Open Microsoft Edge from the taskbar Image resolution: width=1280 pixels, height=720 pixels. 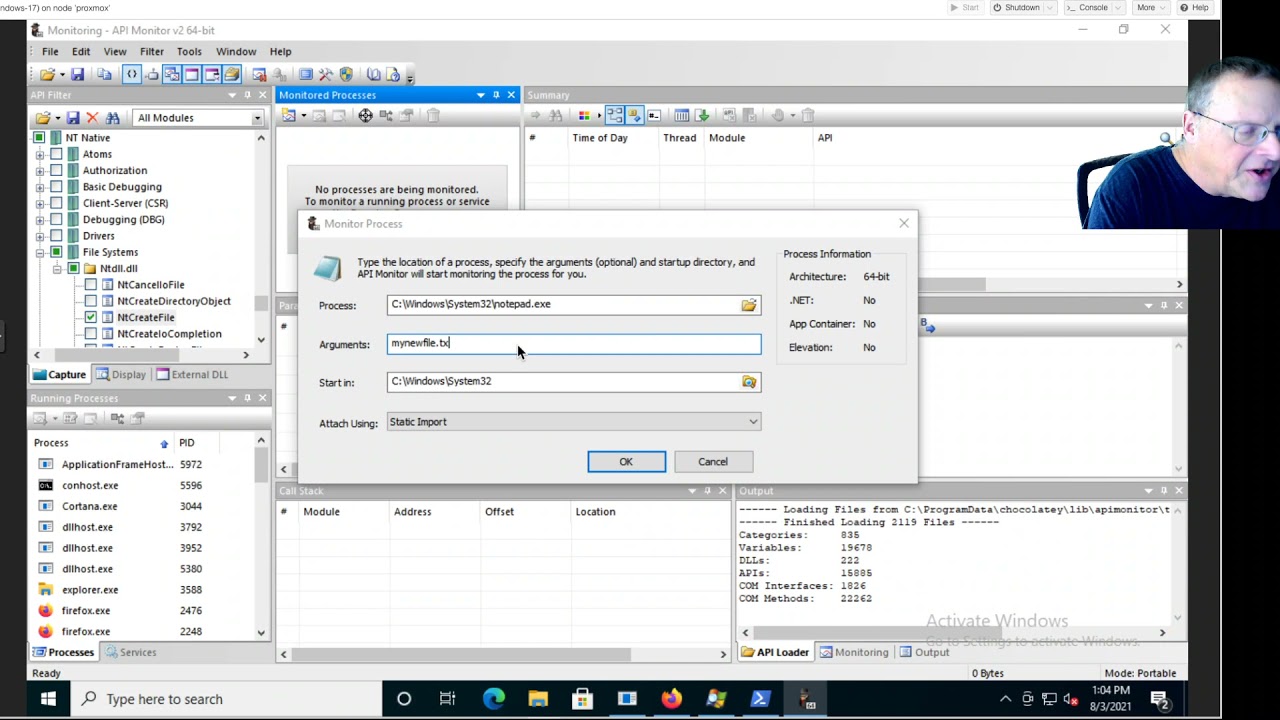(x=494, y=699)
